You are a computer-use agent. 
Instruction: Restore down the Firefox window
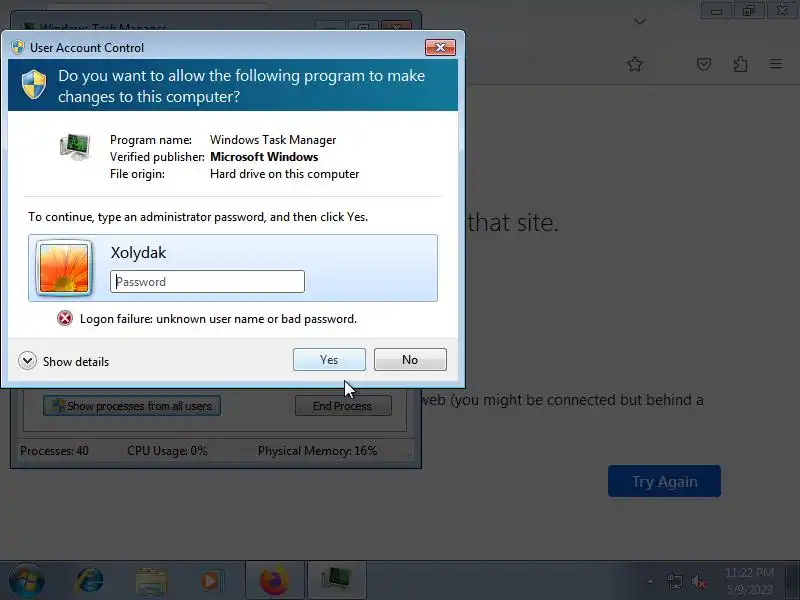pos(749,11)
